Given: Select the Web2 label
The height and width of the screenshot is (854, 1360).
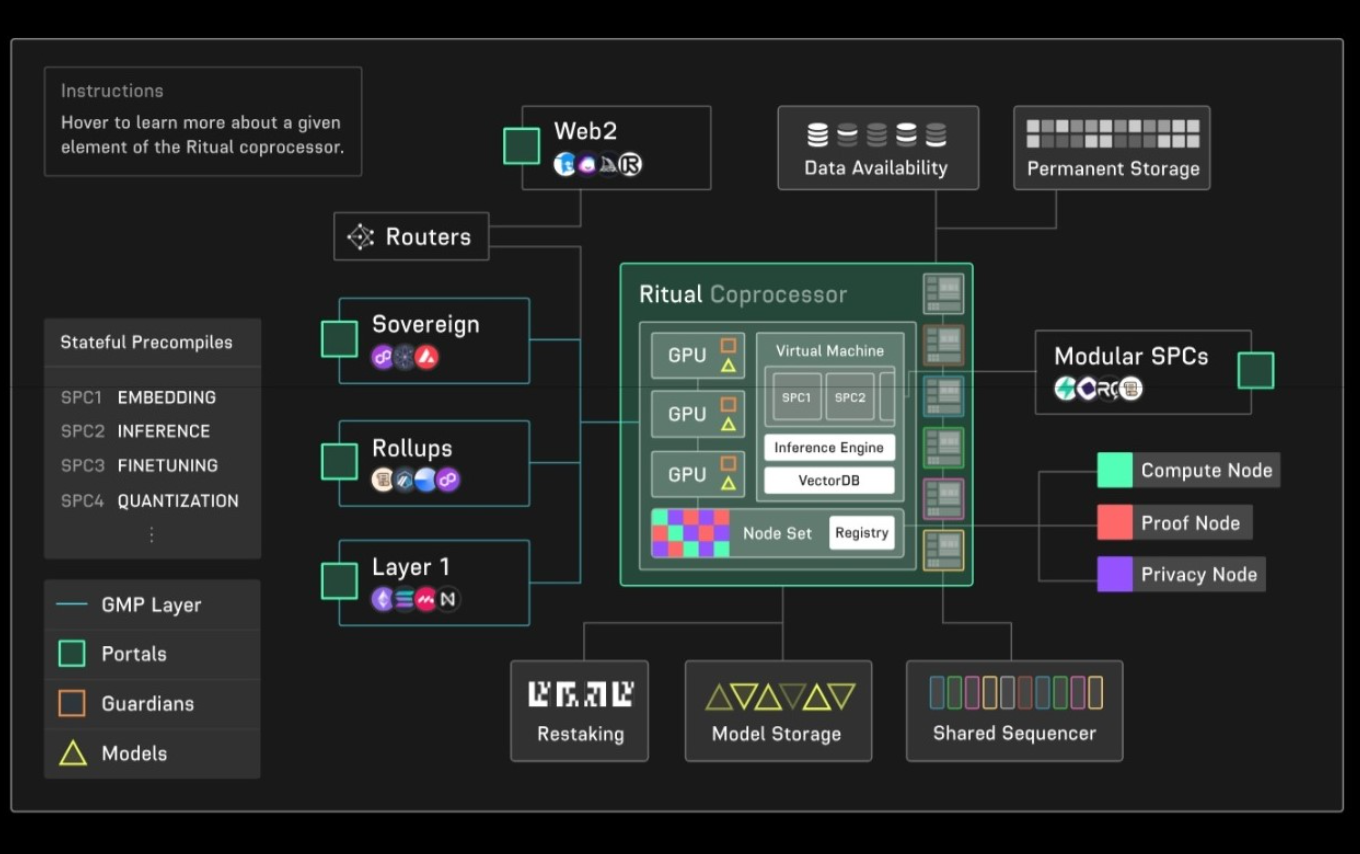Looking at the screenshot, I should click(x=586, y=131).
